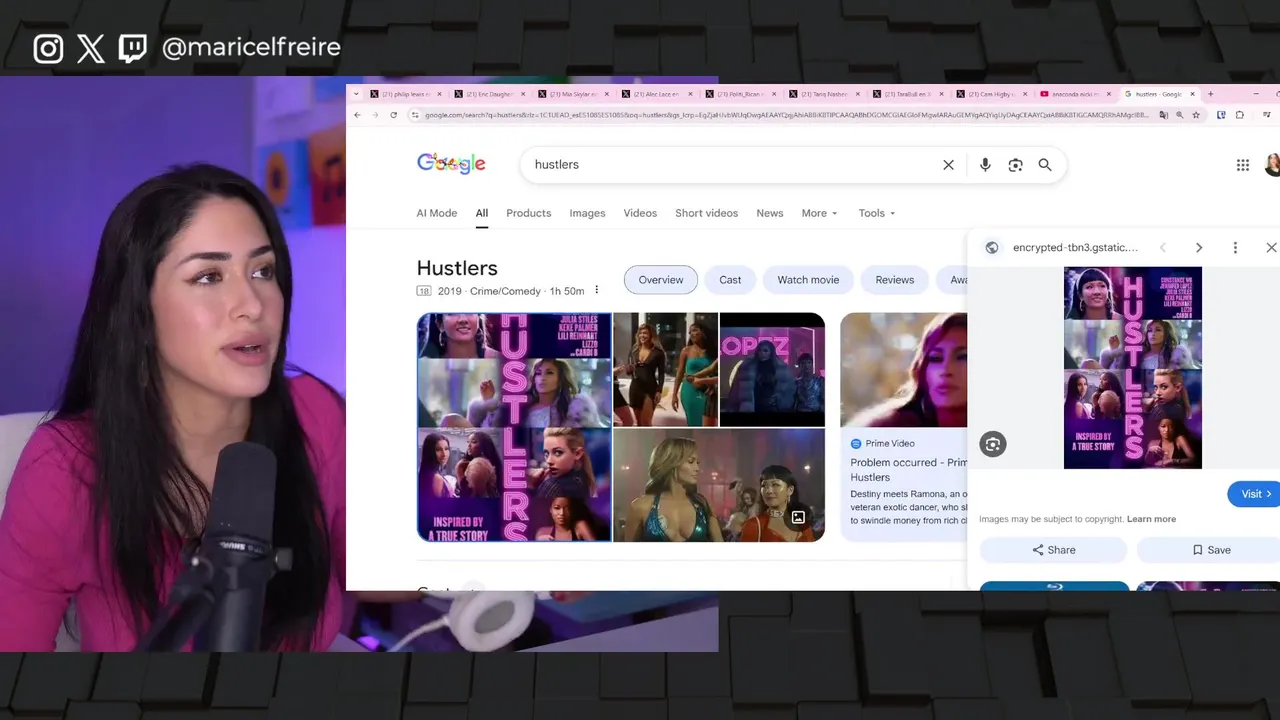Switch to the Tariq Nasheed X tab
Screen dimensions: 1280x720
point(824,94)
